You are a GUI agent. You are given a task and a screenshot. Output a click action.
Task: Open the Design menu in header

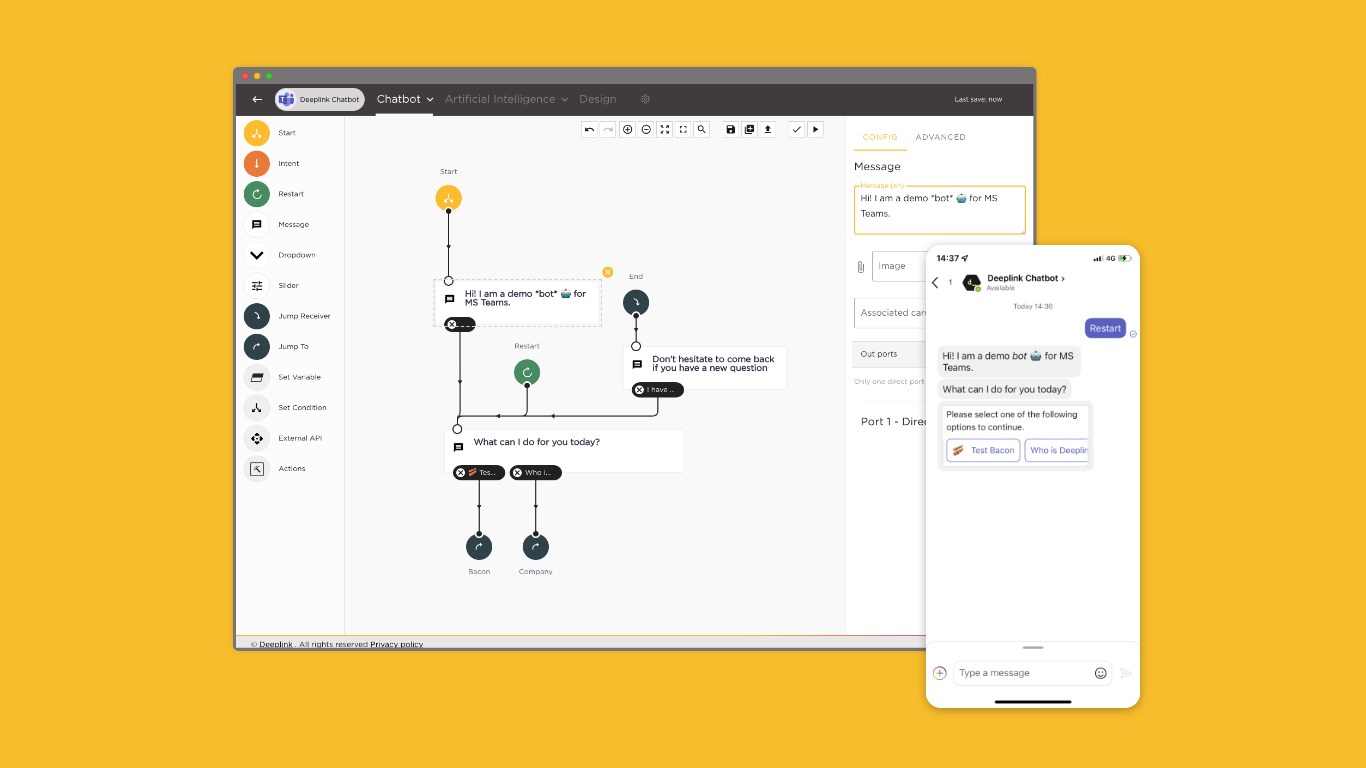[598, 99]
